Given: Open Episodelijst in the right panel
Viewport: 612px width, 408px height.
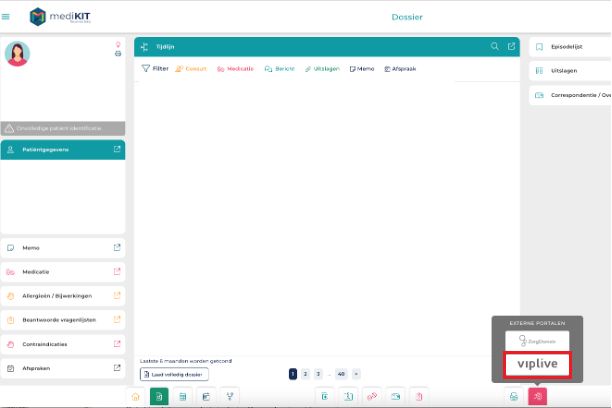Looking at the screenshot, I should point(570,47).
